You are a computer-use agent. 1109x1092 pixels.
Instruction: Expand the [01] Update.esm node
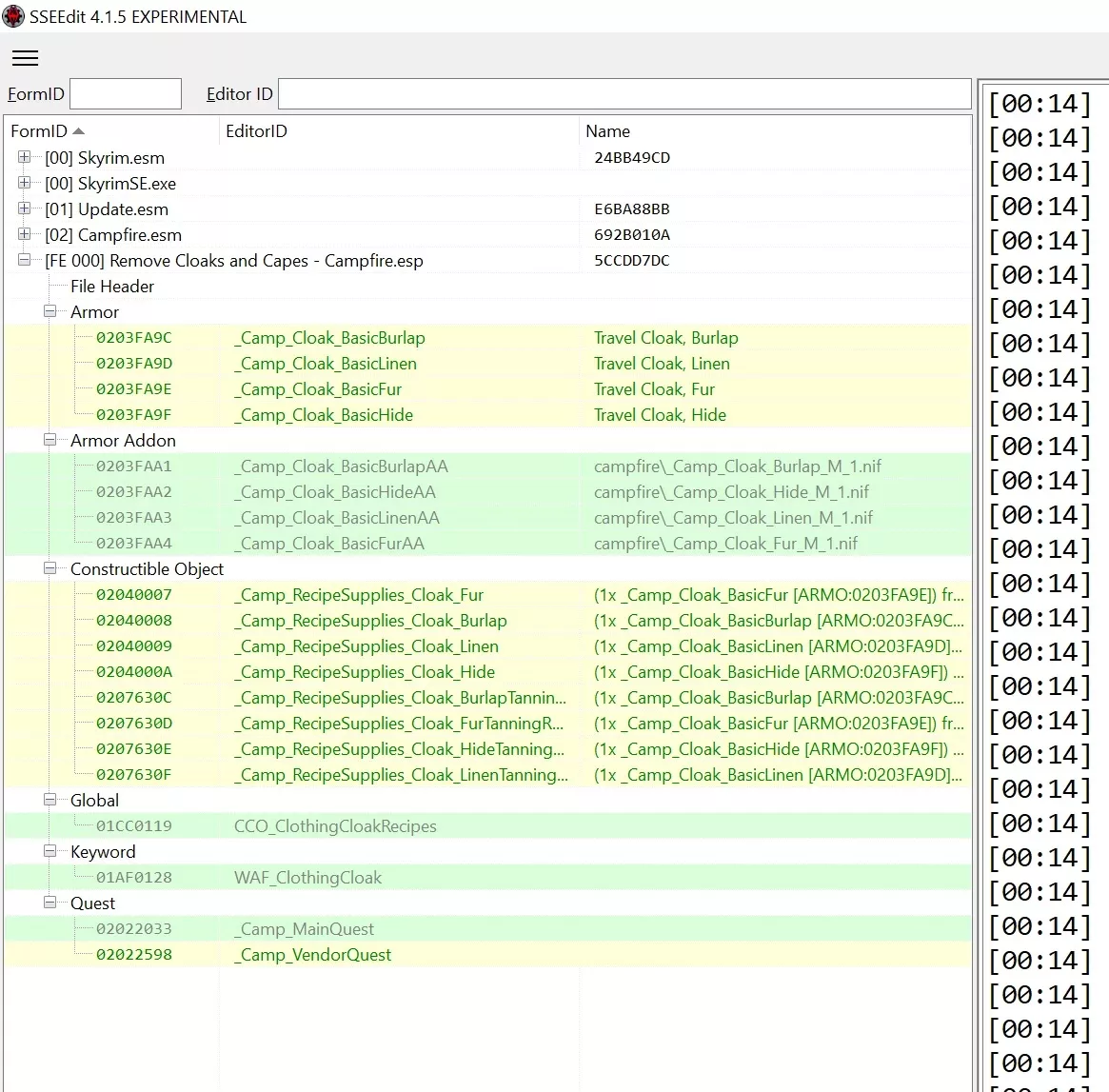[24, 208]
